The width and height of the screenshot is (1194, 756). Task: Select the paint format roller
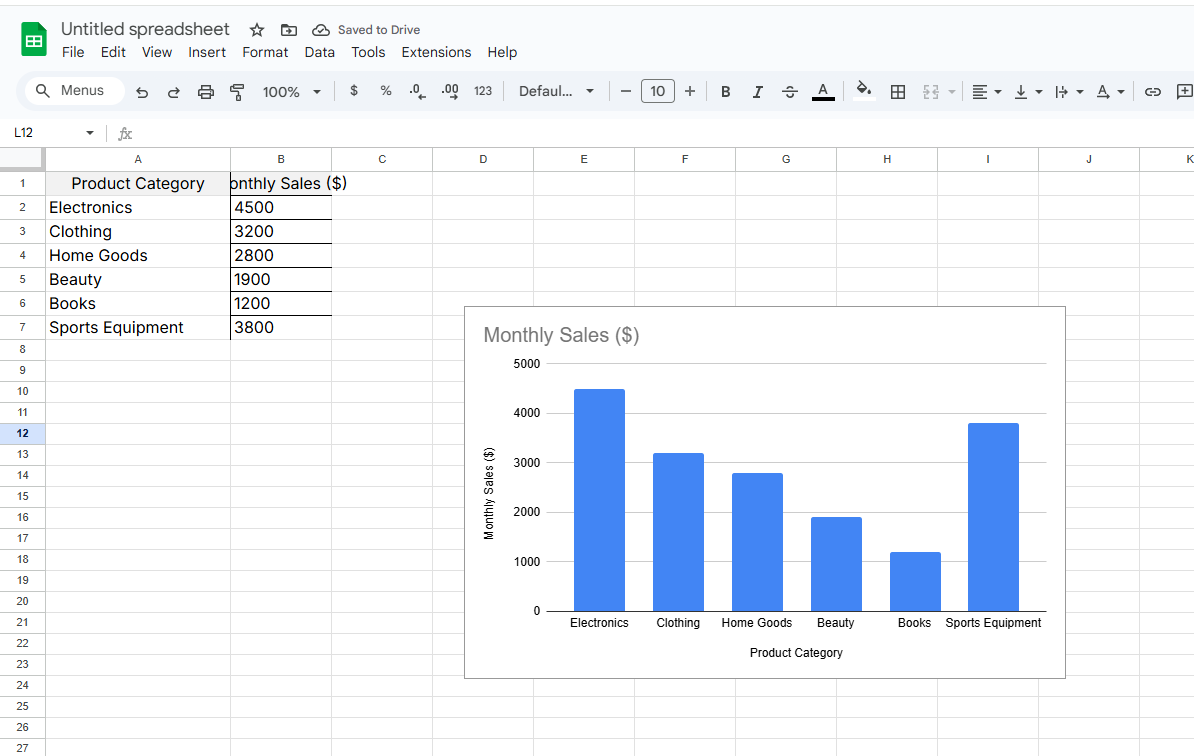click(237, 92)
